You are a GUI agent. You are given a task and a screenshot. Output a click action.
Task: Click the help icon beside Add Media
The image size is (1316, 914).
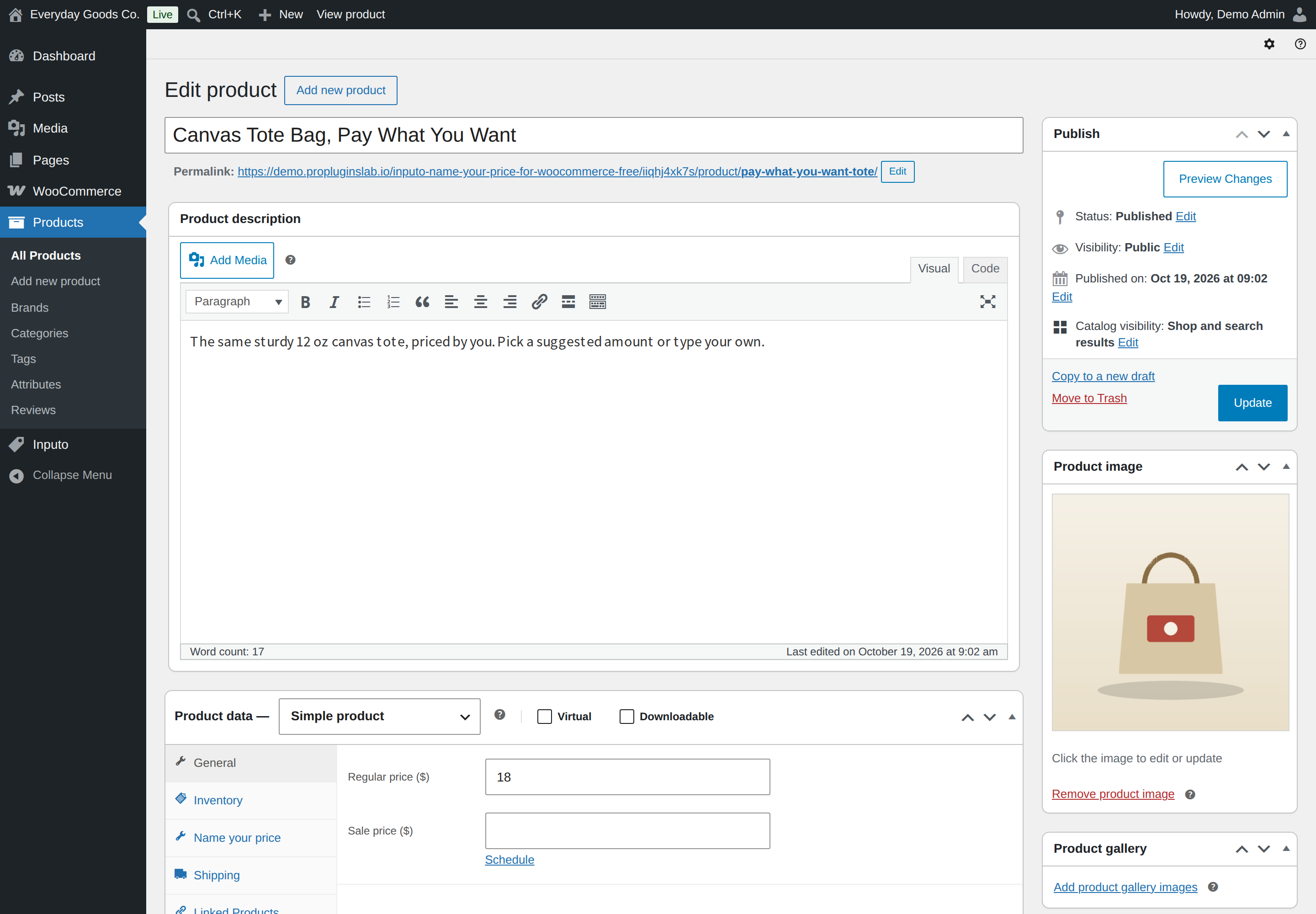(x=290, y=260)
